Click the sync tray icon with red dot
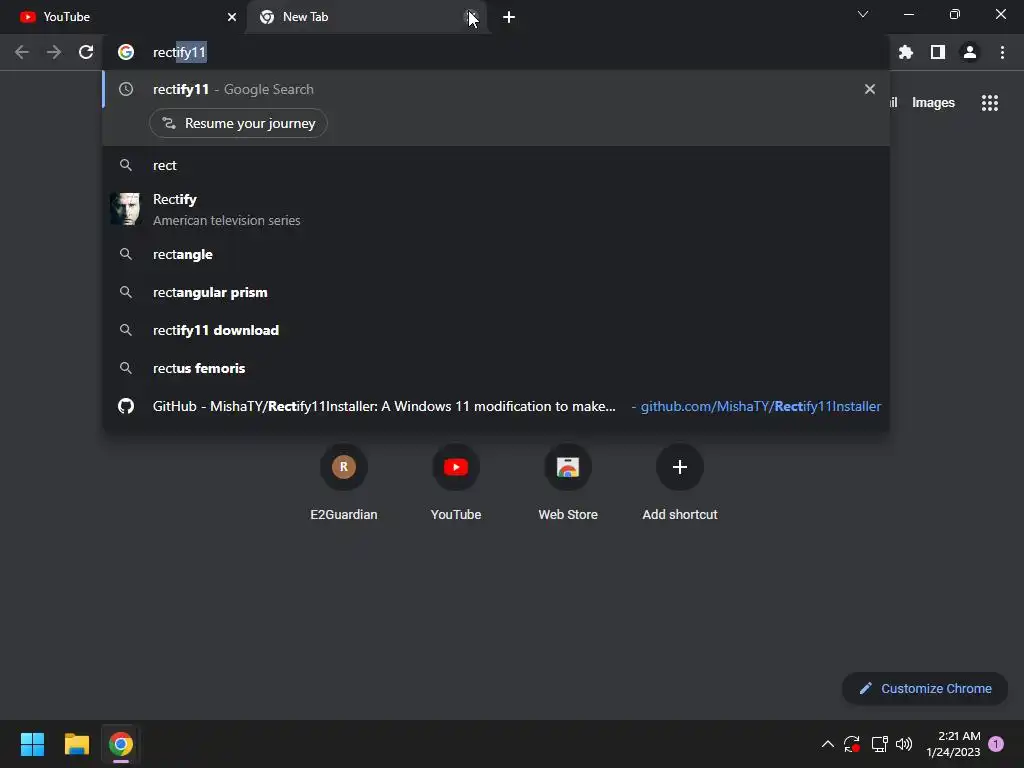 click(852, 744)
